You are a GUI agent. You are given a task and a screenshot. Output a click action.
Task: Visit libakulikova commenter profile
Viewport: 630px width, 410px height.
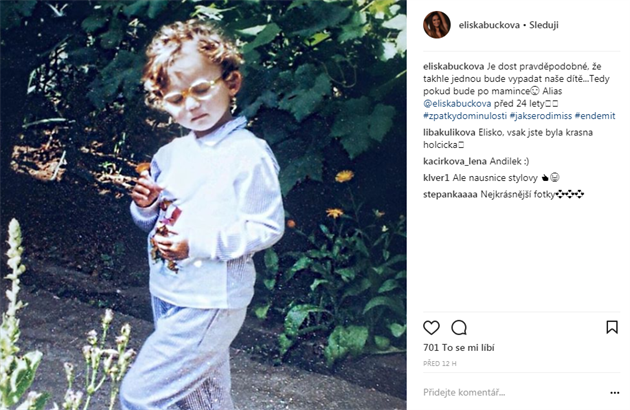(449, 133)
